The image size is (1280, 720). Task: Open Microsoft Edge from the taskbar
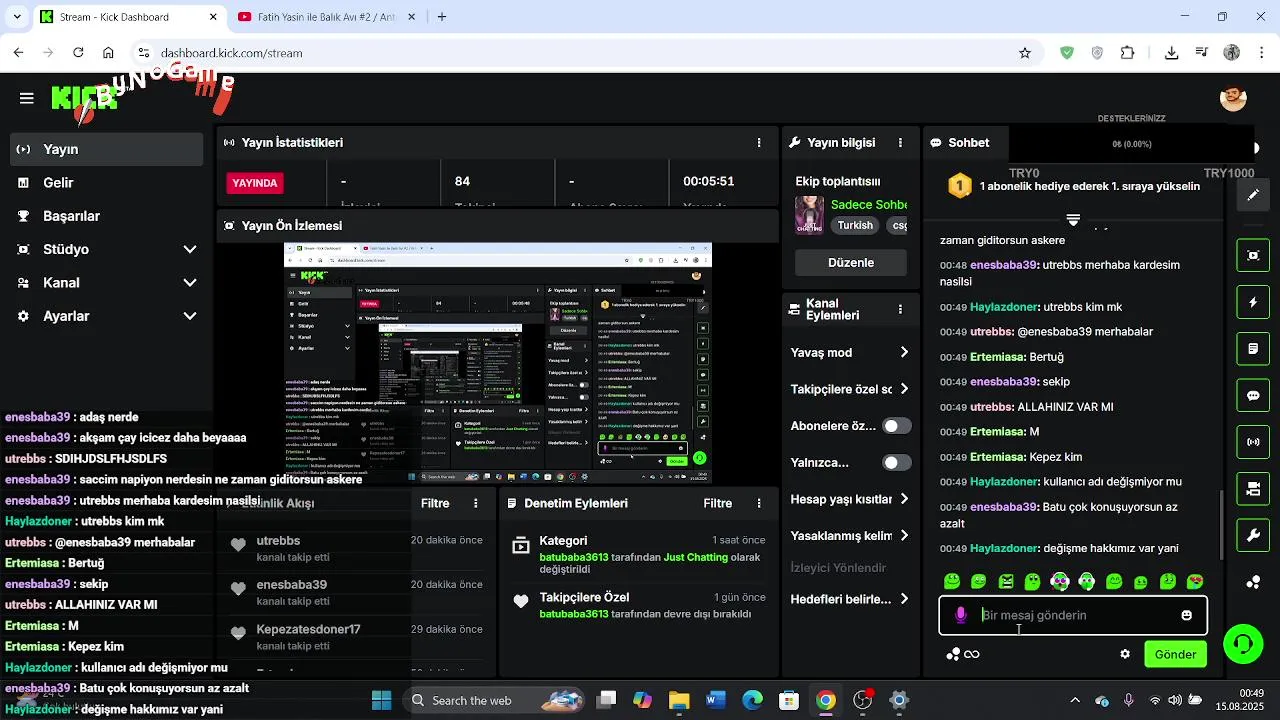(x=752, y=700)
